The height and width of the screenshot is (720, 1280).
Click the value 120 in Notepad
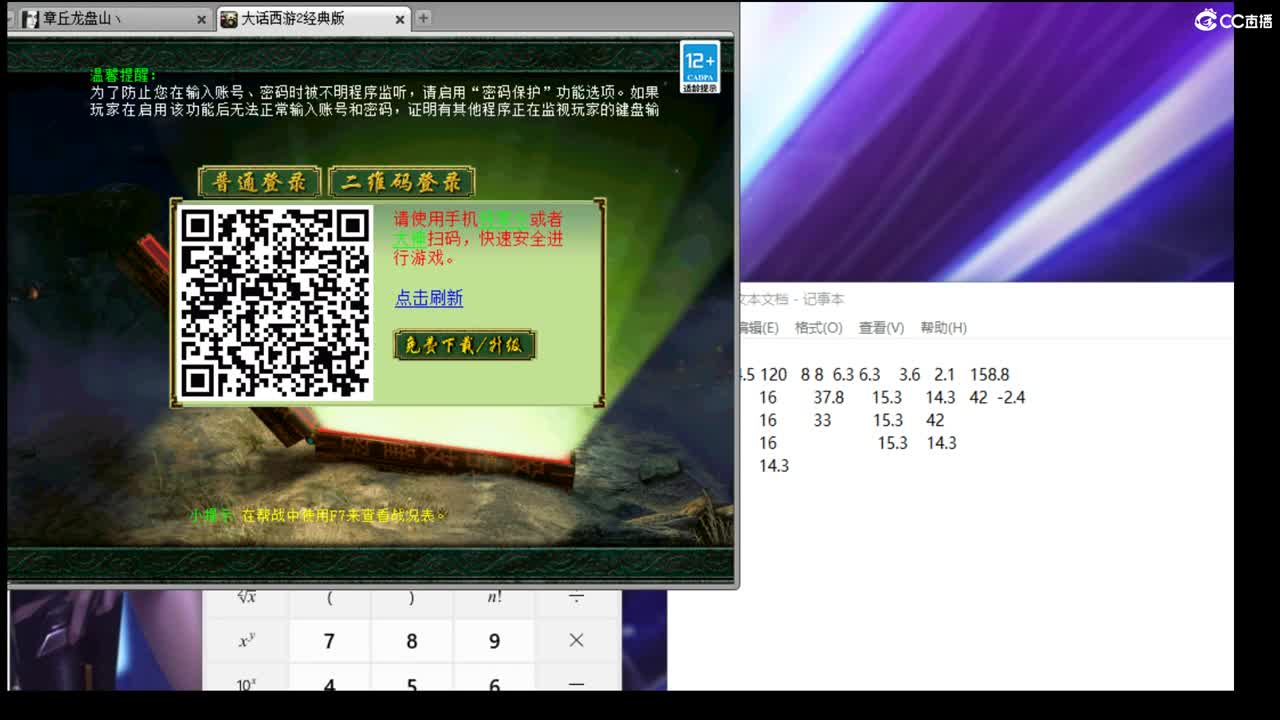coord(773,375)
